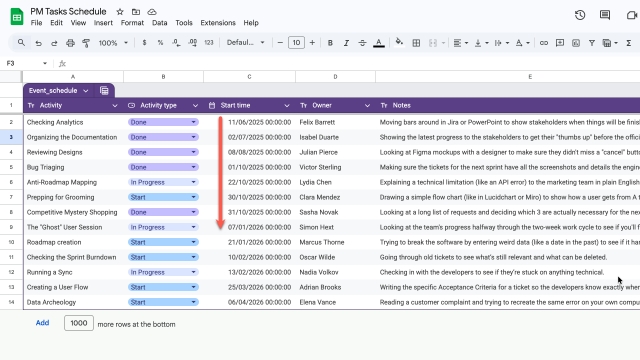This screenshot has height=360, width=640.
Task: Open the borders menu
Action: 416,42
